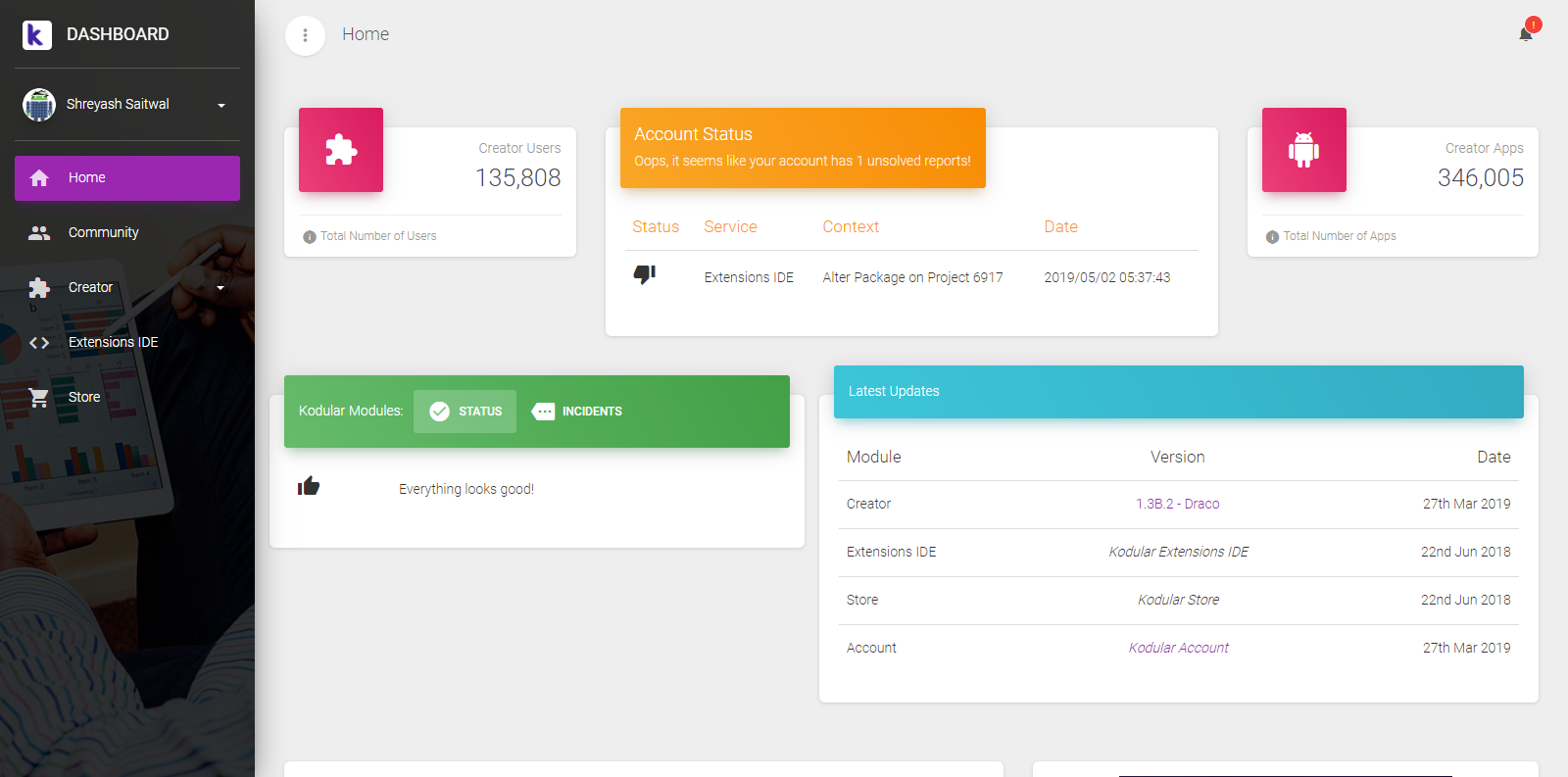1568x777 pixels.
Task: Click the puzzle piece Creator Users icon
Action: point(341,150)
